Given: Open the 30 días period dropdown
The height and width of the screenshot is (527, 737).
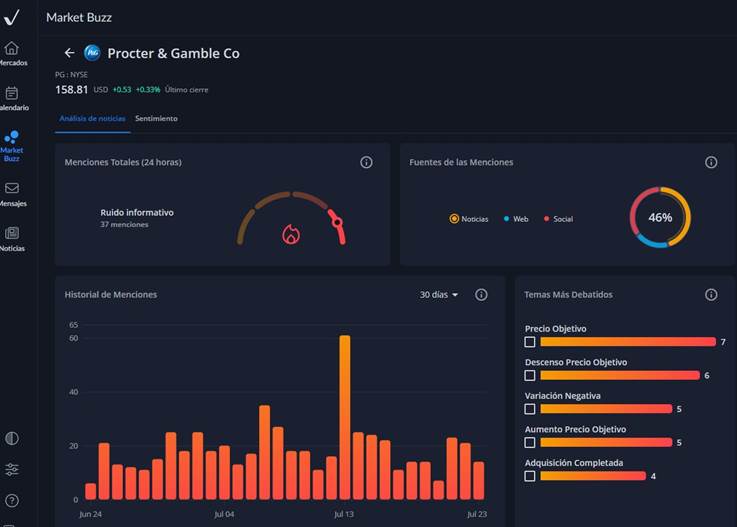Looking at the screenshot, I should coord(439,295).
